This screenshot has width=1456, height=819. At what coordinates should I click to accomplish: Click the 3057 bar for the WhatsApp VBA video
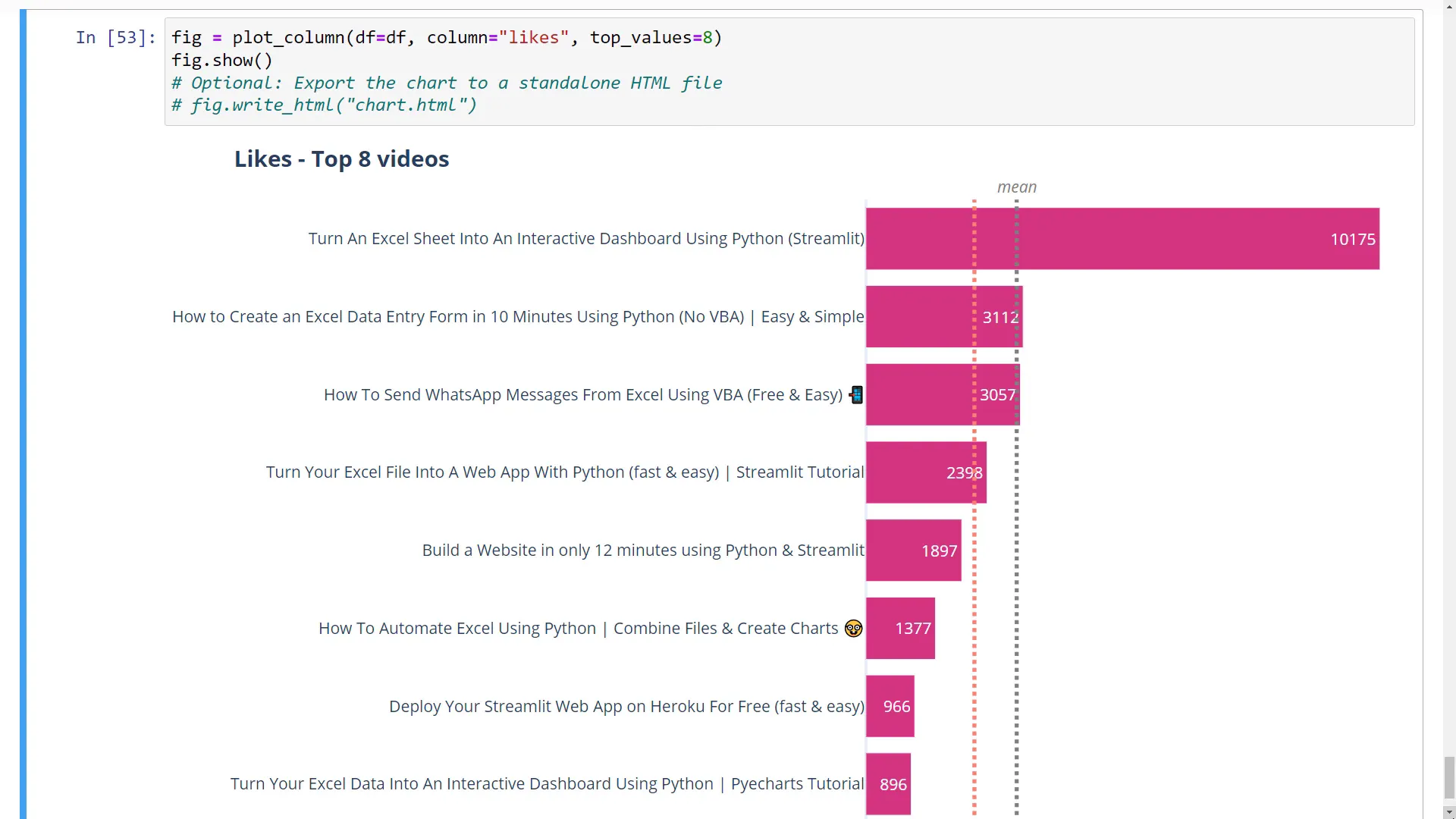943,394
